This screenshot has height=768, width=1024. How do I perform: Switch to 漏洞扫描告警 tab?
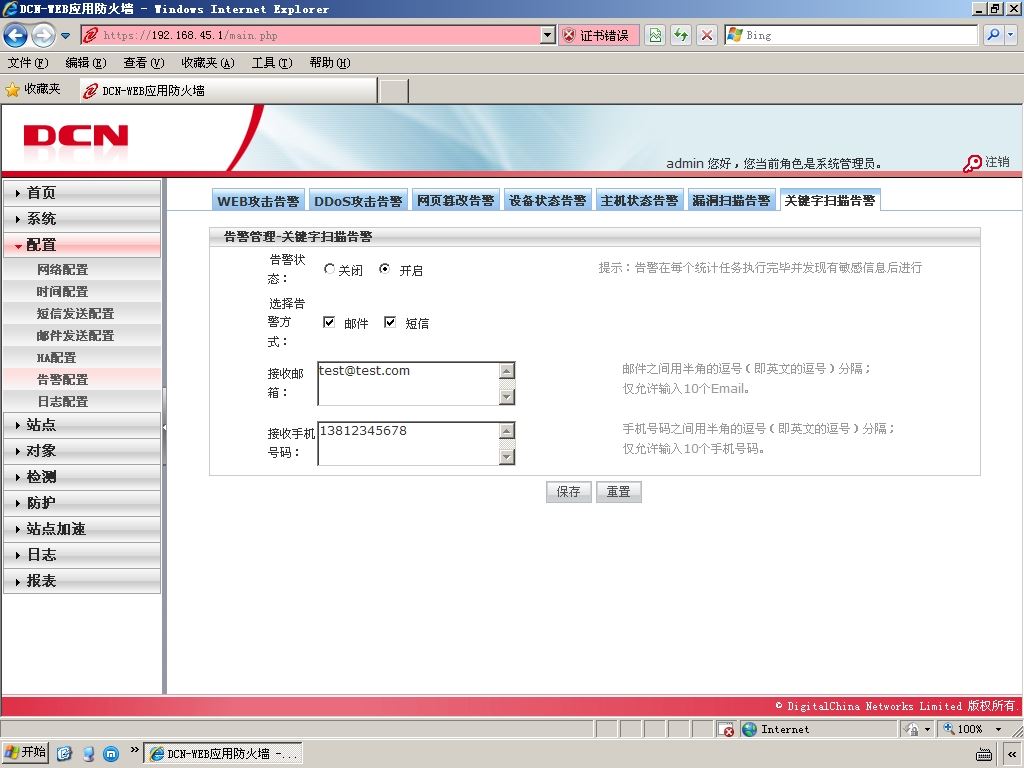(731, 200)
